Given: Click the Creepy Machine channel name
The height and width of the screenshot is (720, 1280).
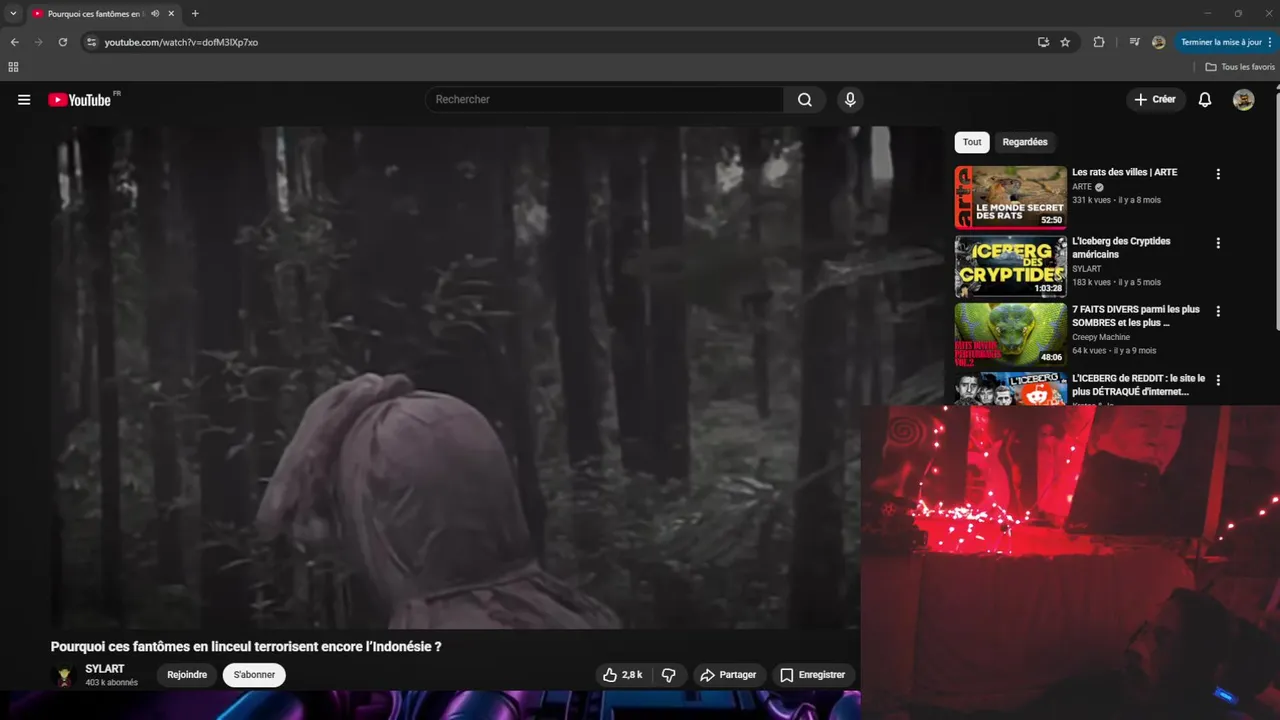Looking at the screenshot, I should [x=1101, y=337].
